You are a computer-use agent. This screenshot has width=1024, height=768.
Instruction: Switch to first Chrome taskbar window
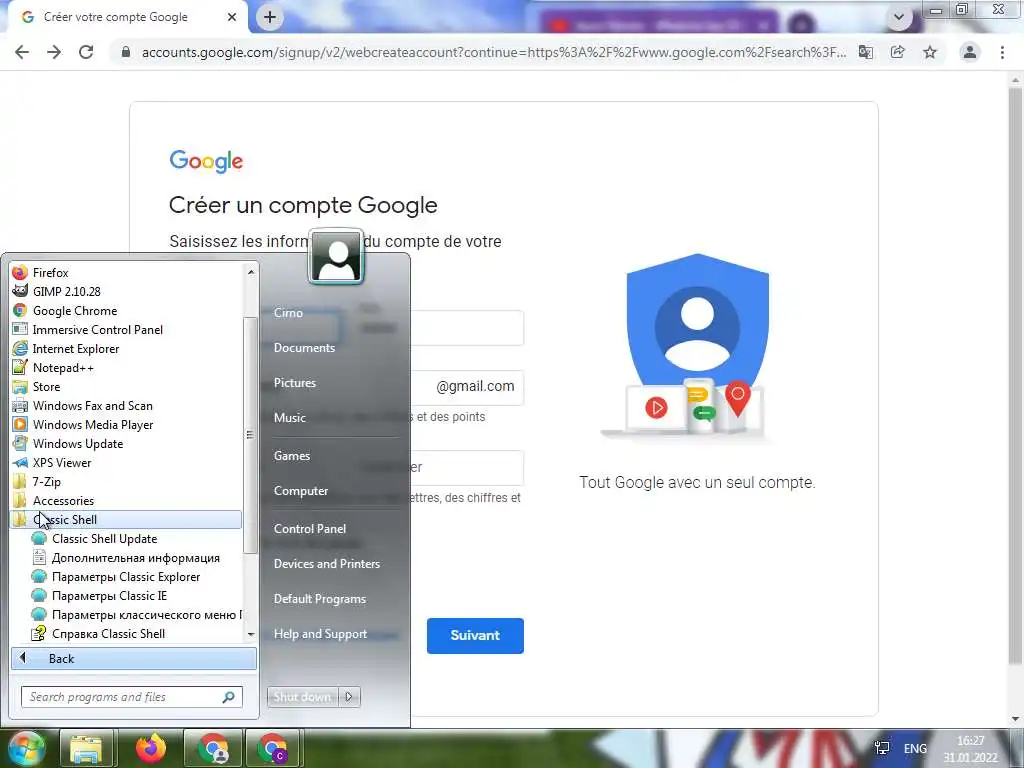point(213,748)
